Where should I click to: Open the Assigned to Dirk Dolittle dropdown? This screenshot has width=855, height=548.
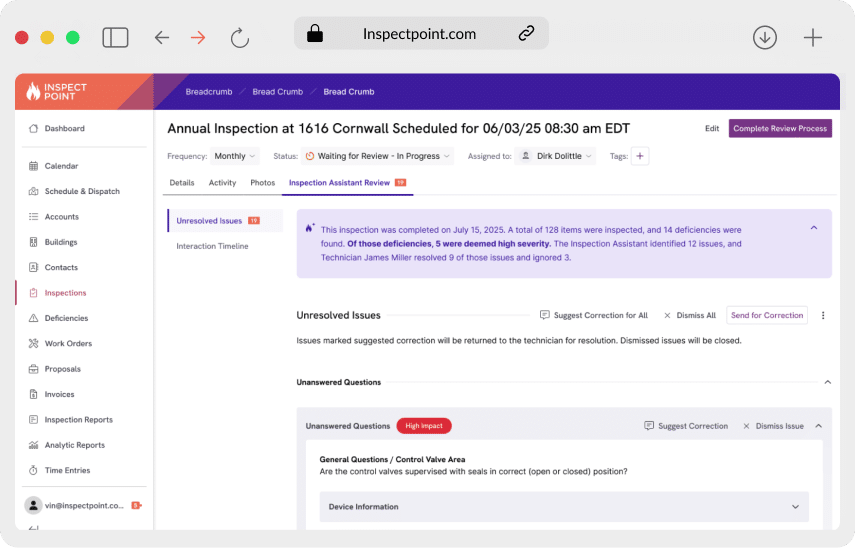555,156
